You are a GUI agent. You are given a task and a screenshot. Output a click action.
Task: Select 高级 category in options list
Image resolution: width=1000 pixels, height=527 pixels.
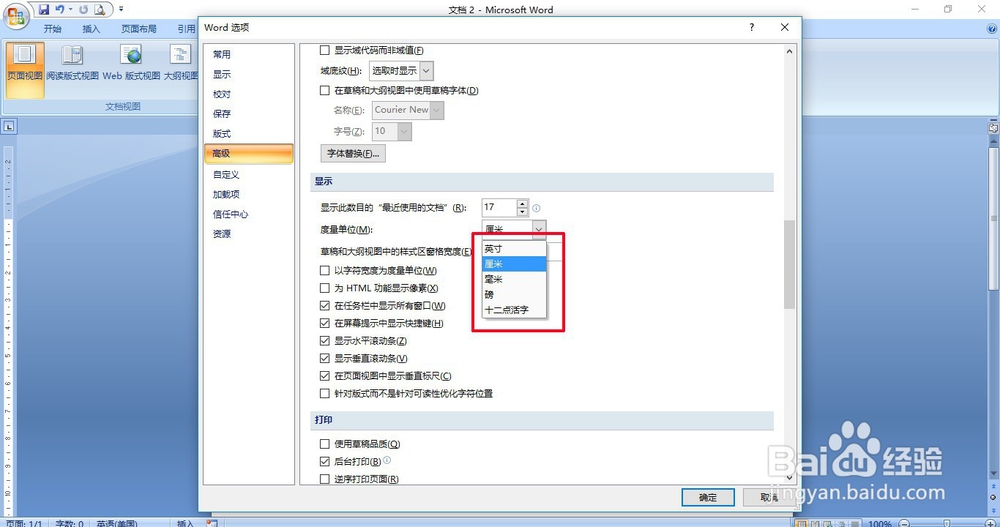(249, 153)
